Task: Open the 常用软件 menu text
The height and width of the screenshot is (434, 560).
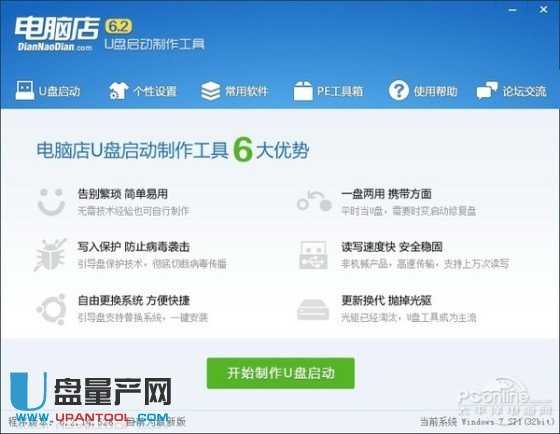Action: point(246,91)
